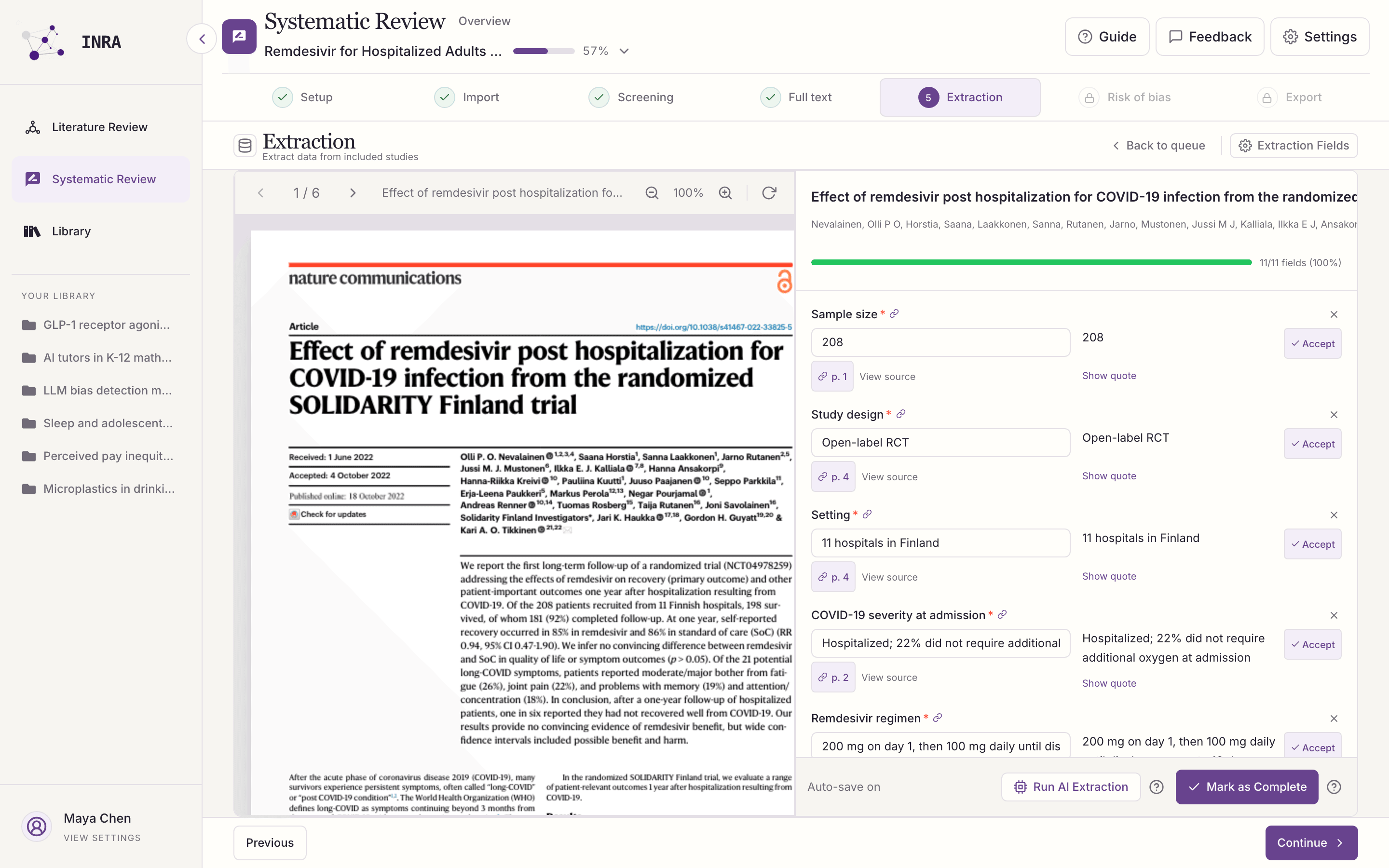Click the open-access icon in the PDF

tap(784, 281)
